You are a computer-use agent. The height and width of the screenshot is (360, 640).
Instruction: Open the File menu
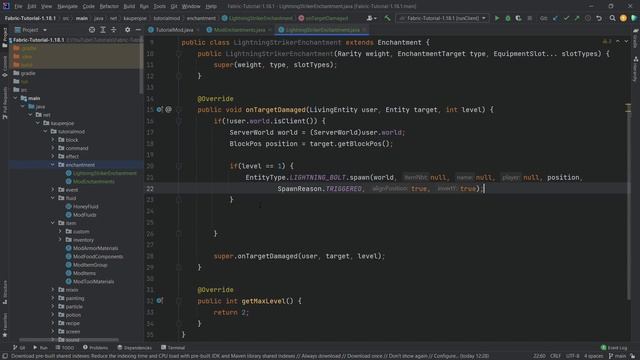pos(18,6)
